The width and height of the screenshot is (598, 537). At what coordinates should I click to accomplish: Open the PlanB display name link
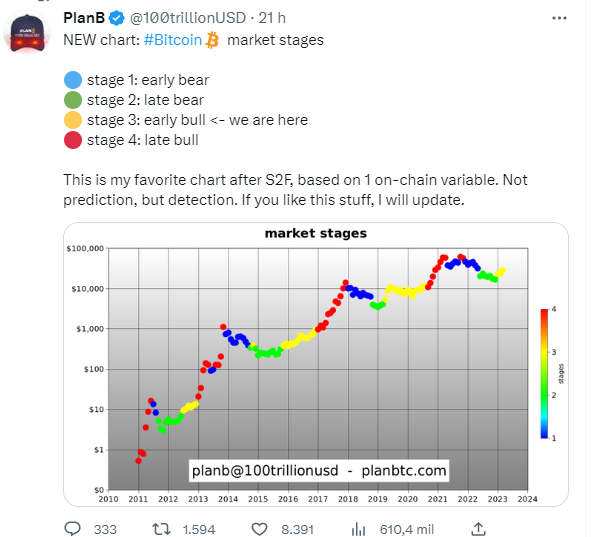tap(84, 18)
